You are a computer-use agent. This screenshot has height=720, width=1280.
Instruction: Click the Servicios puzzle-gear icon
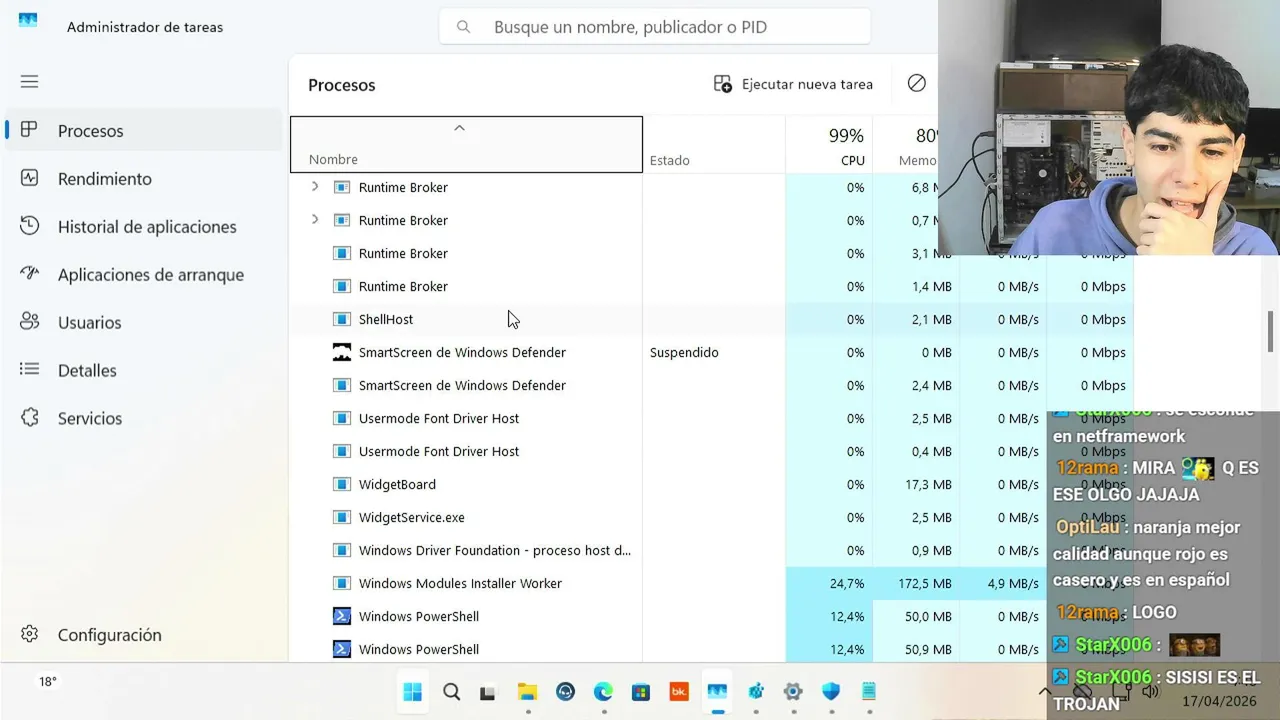point(29,418)
